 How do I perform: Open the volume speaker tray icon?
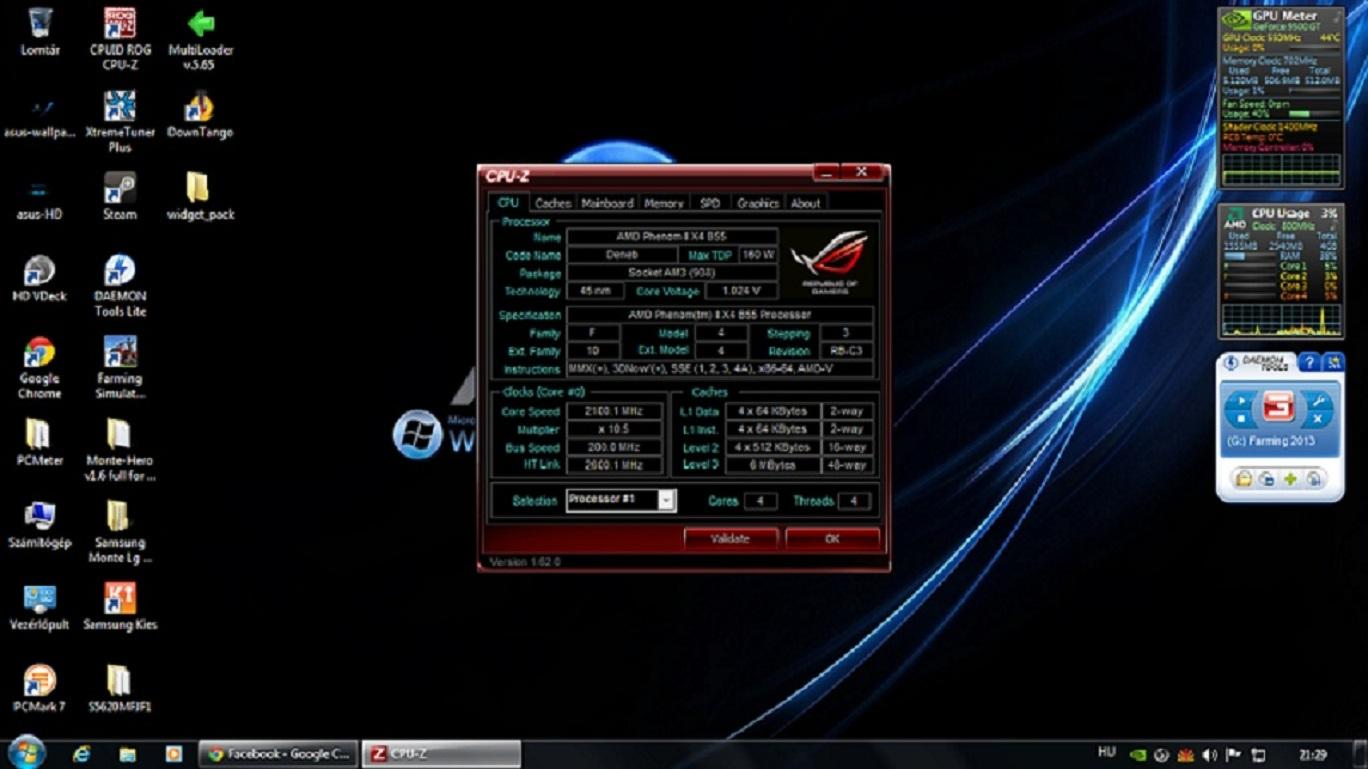point(1210,754)
